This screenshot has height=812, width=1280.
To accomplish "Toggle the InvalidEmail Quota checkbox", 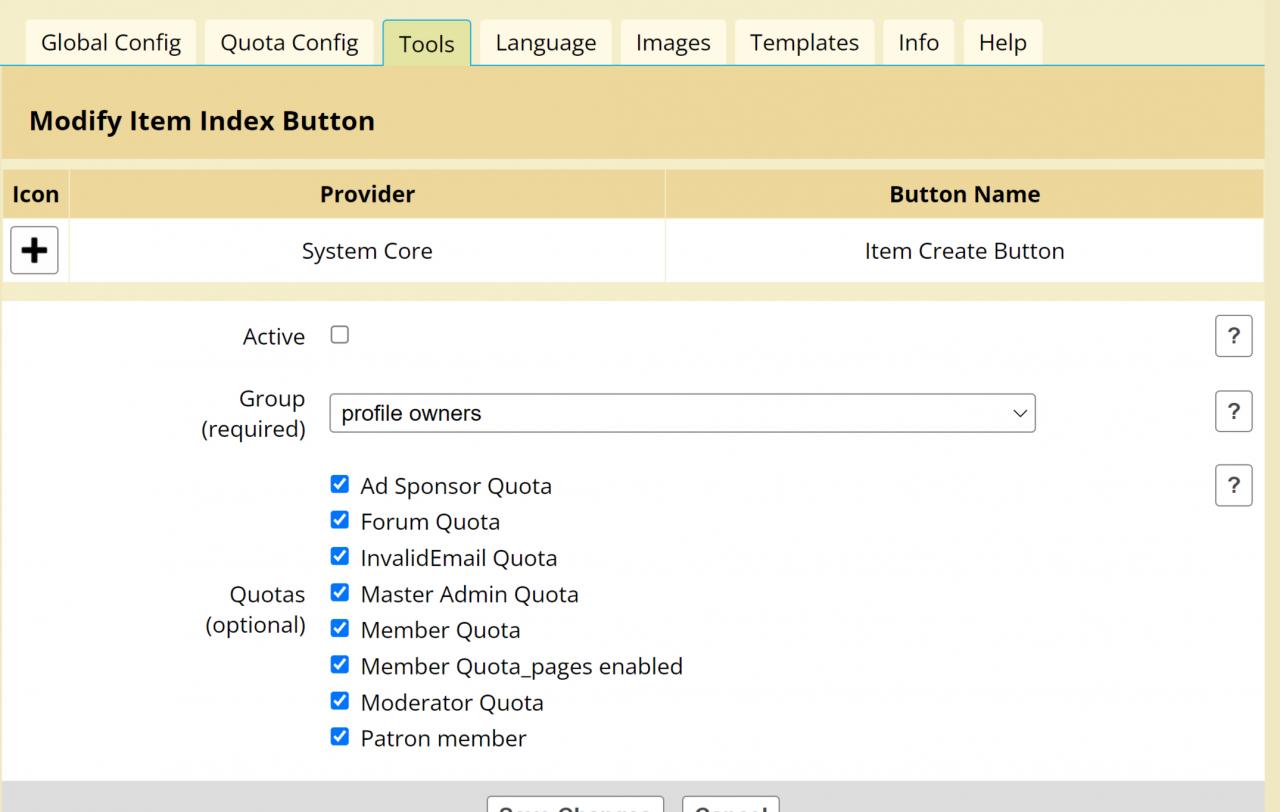I will coord(340,557).
